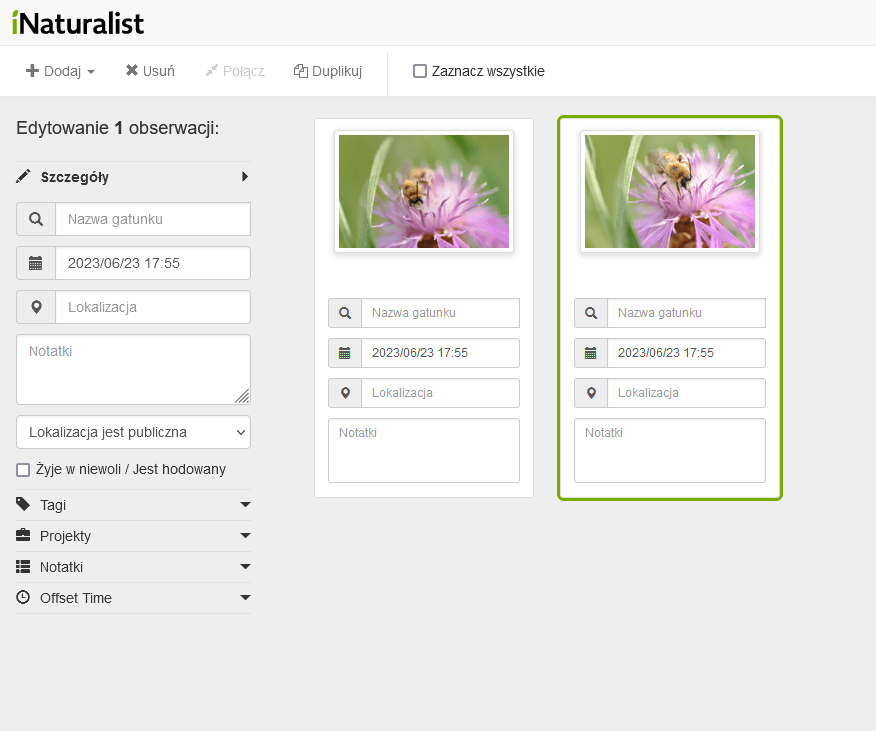
Task: Click the calendar icon in the left sidebar
Action: pyautogui.click(x=36, y=263)
